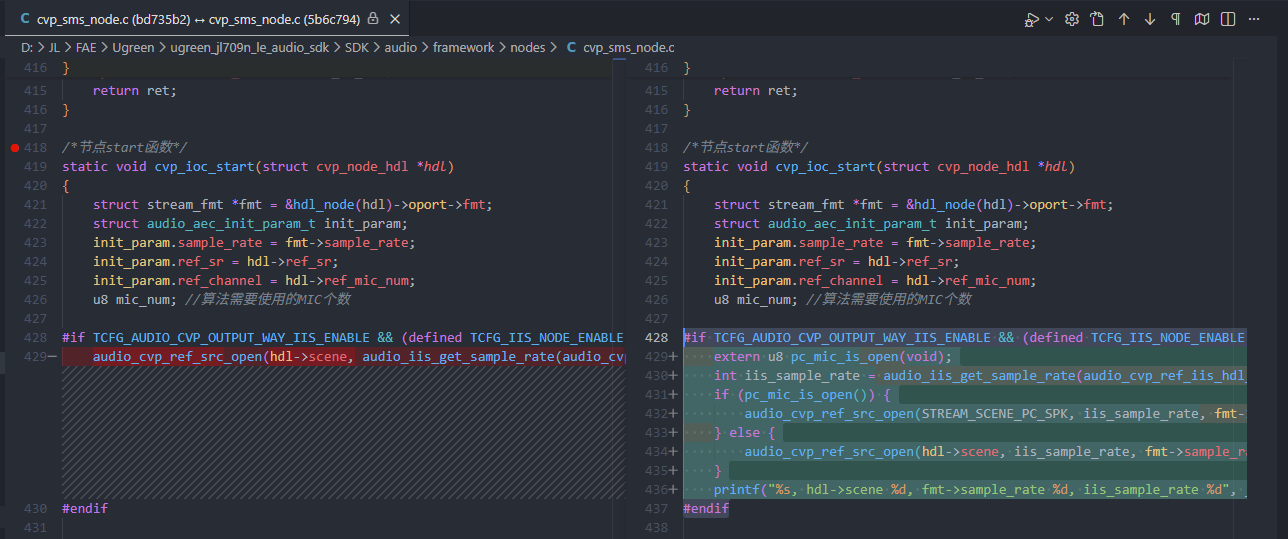Open the audio breadcrumb folder

click(x=400, y=47)
